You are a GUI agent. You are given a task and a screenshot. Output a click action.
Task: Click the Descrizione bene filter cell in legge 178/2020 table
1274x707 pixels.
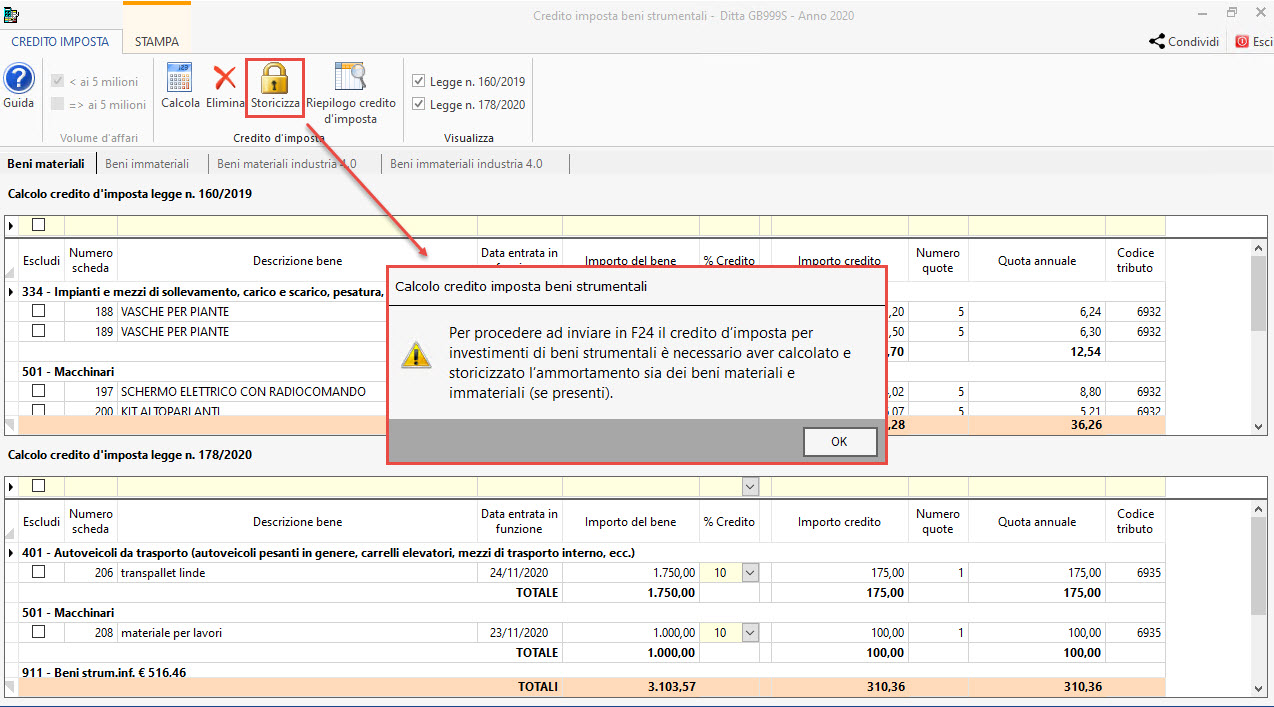(297, 486)
